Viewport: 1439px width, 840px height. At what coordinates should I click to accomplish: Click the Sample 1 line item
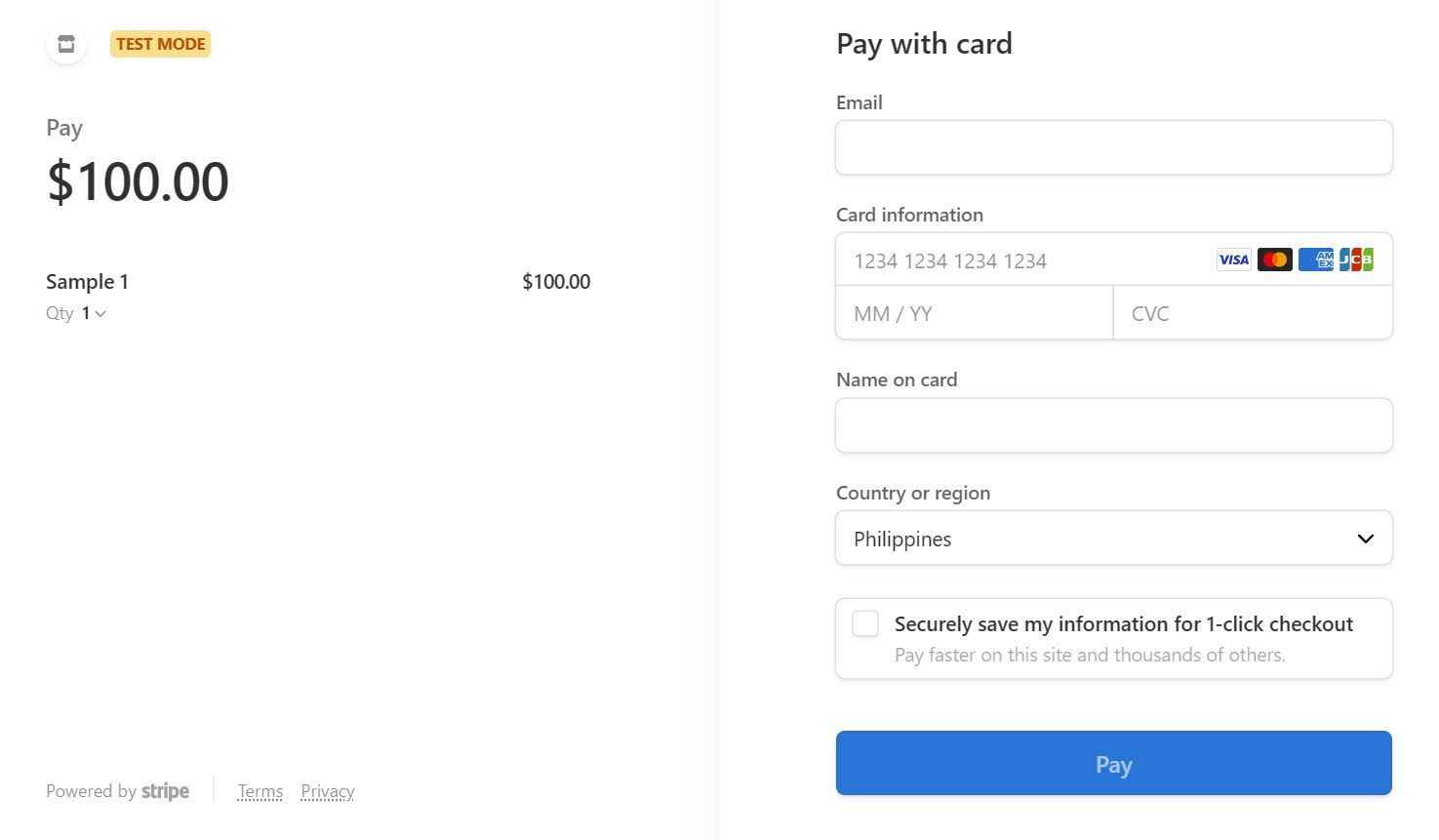87,281
